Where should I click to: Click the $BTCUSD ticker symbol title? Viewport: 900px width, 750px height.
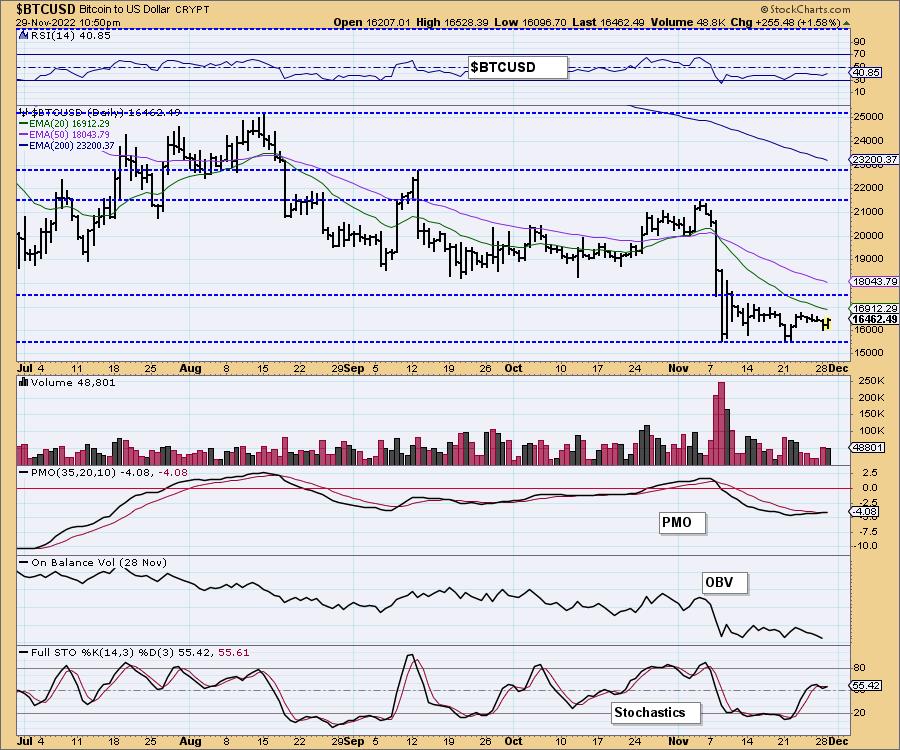point(45,9)
